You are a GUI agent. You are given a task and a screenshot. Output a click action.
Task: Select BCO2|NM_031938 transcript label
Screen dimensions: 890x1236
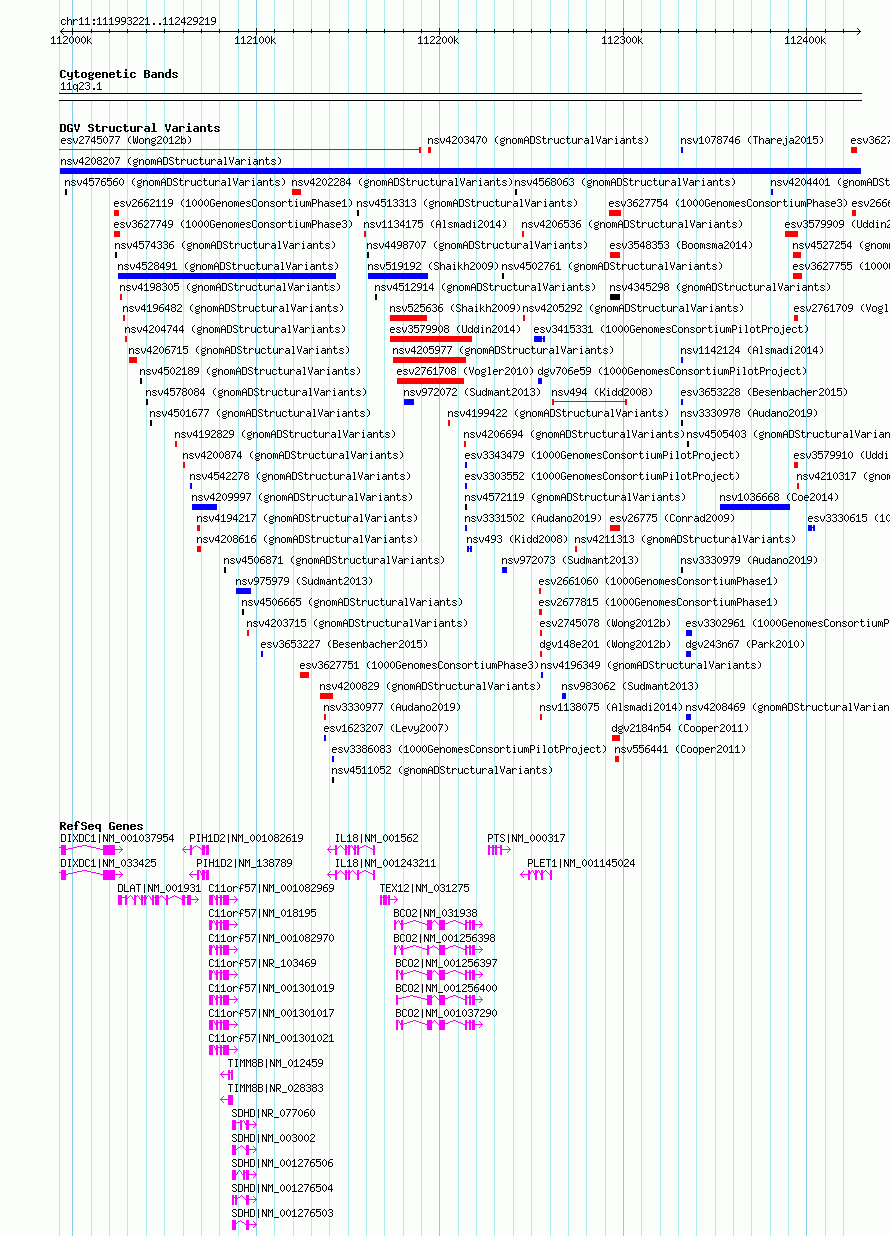click(436, 913)
